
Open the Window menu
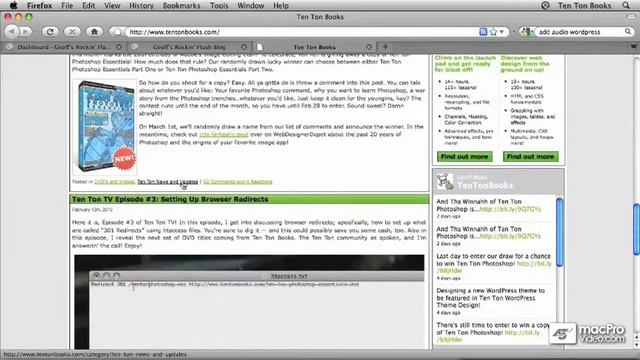pyautogui.click(x=251, y=5)
